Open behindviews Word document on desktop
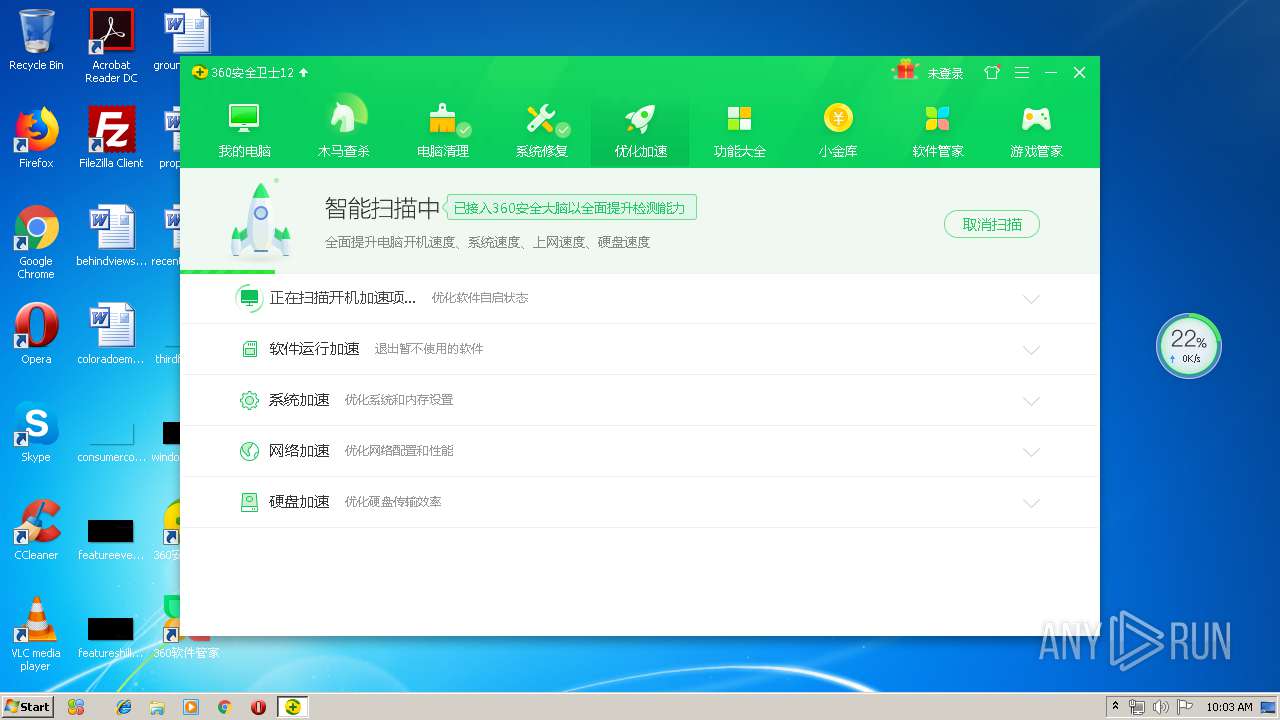 pyautogui.click(x=111, y=236)
